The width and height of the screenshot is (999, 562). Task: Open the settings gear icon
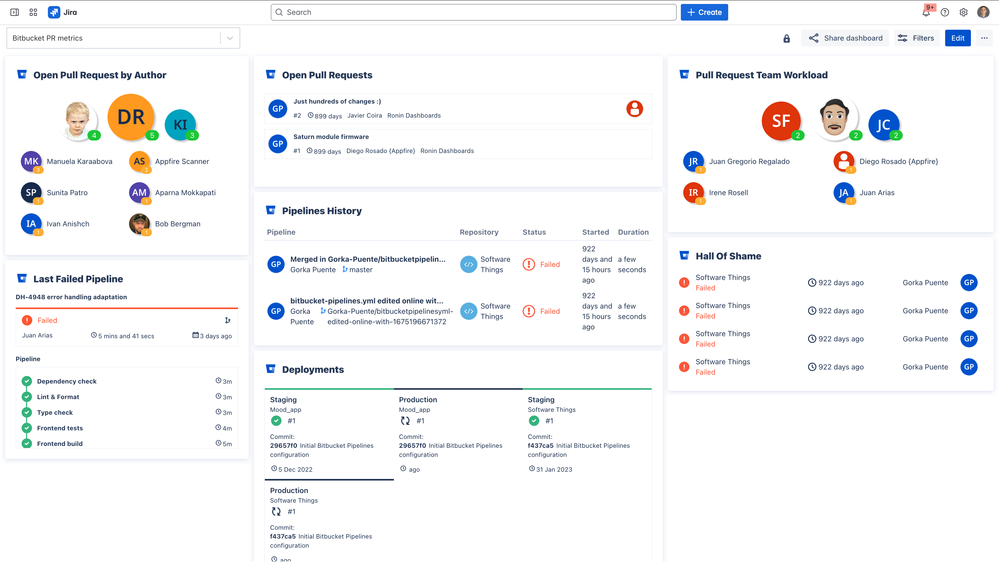pos(963,12)
